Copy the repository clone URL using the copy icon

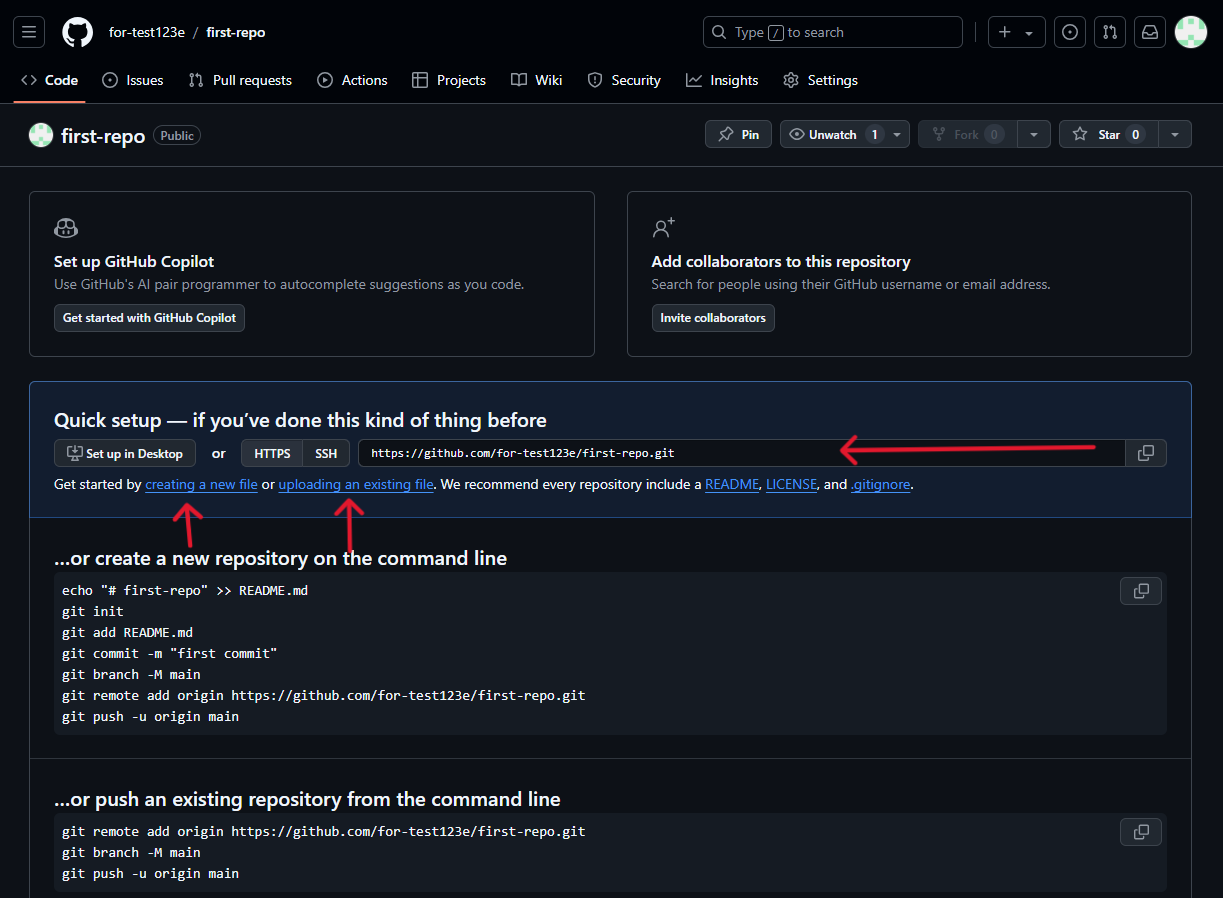point(1145,453)
